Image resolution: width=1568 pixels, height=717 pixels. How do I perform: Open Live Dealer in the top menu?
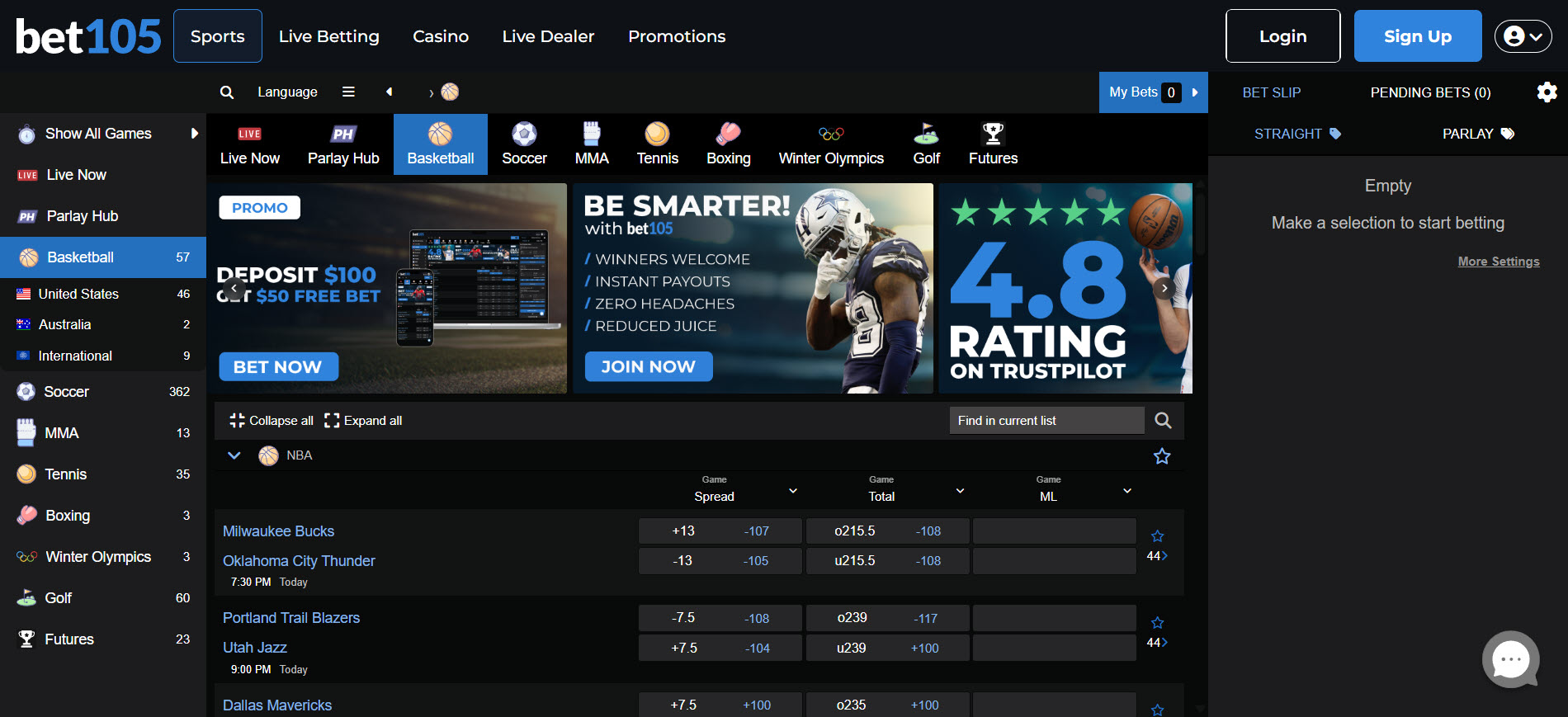pos(548,36)
